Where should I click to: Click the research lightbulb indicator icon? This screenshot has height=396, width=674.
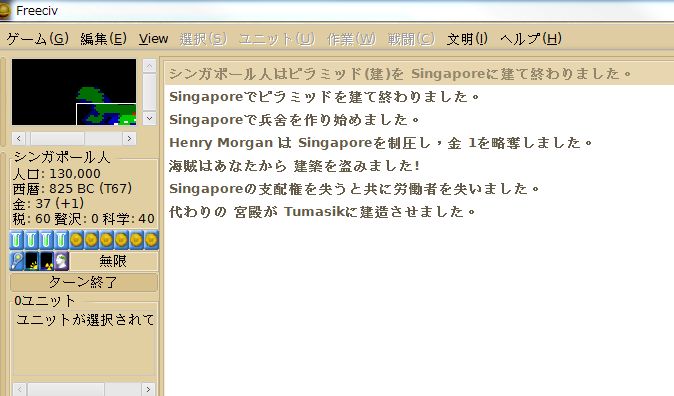click(x=17, y=261)
